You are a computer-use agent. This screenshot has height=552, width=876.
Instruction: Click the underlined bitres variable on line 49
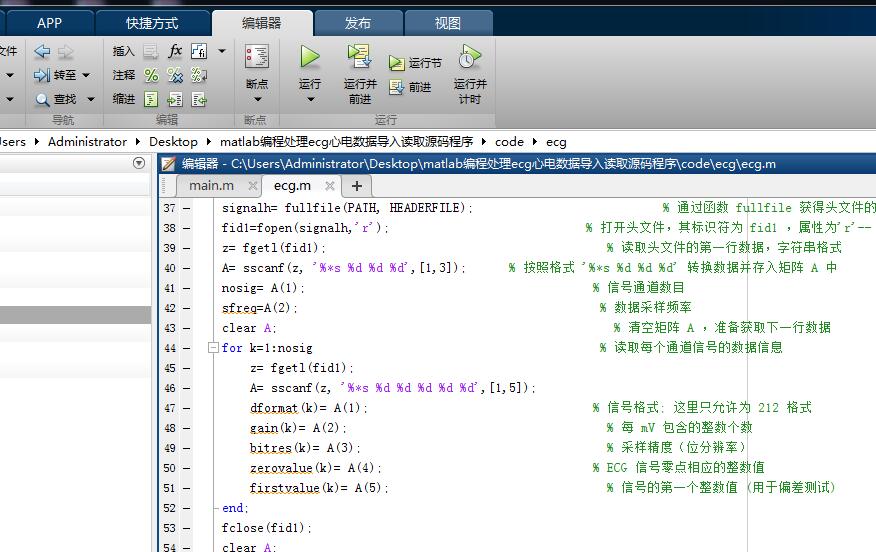[x=270, y=448]
